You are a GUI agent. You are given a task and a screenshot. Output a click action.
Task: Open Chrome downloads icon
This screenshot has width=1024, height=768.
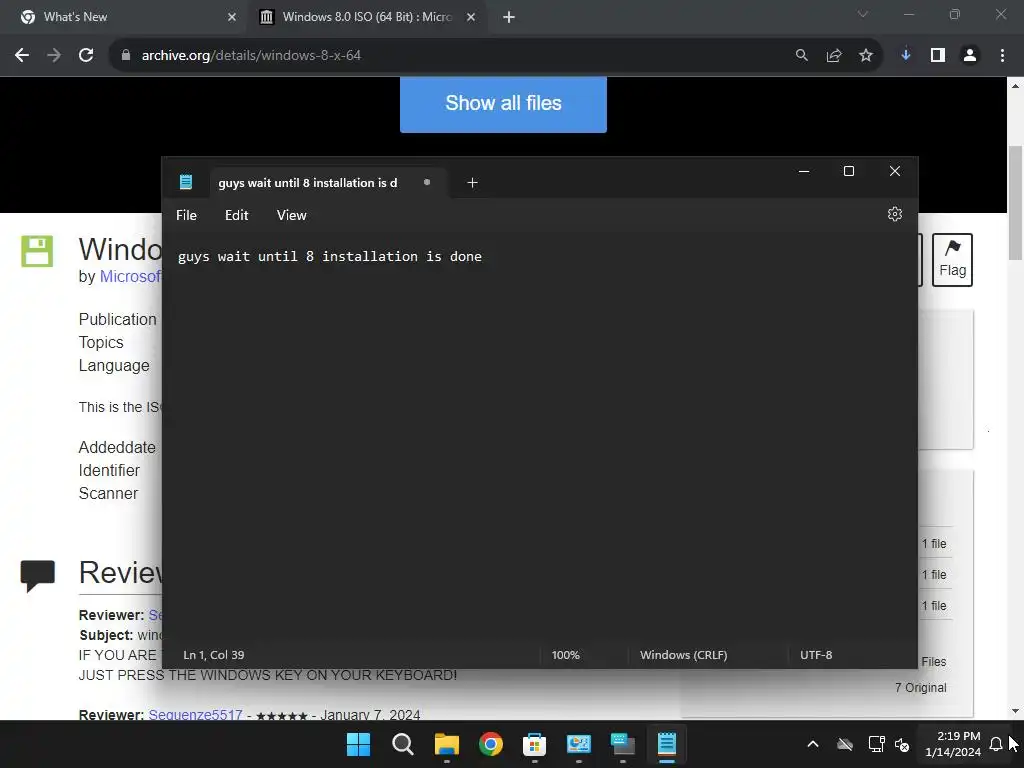(905, 56)
